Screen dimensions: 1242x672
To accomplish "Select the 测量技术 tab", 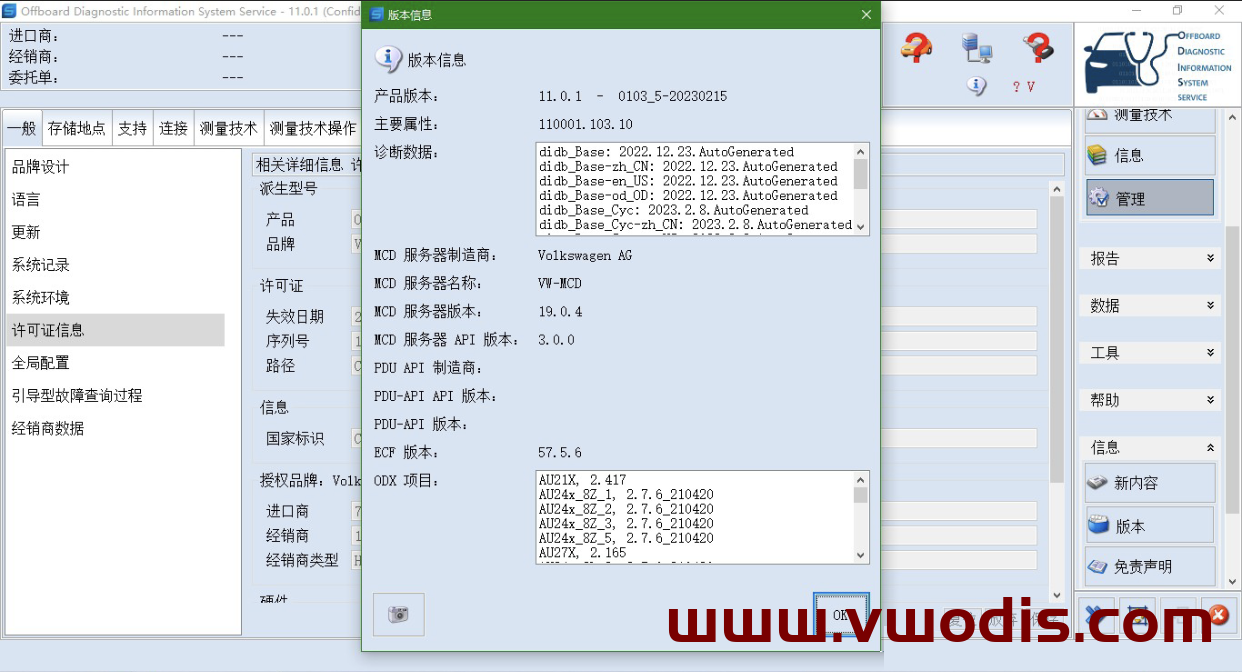I will click(x=228, y=128).
